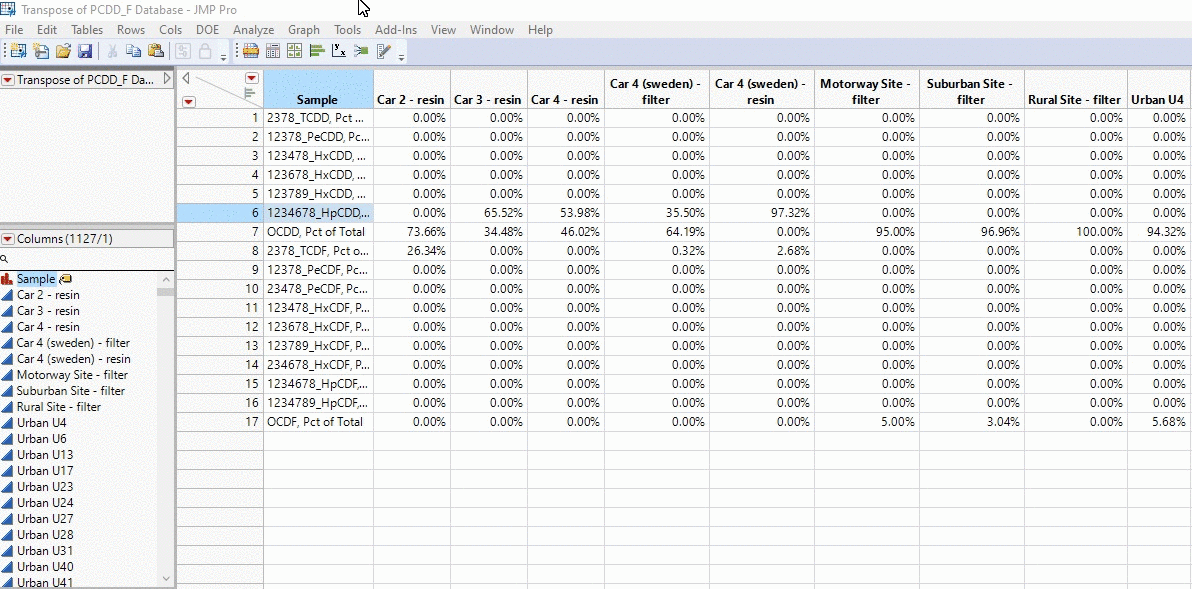Image resolution: width=1192 pixels, height=589 pixels.
Task: Open the Columns panel red triangle menu
Action: pyautogui.click(x=8, y=239)
